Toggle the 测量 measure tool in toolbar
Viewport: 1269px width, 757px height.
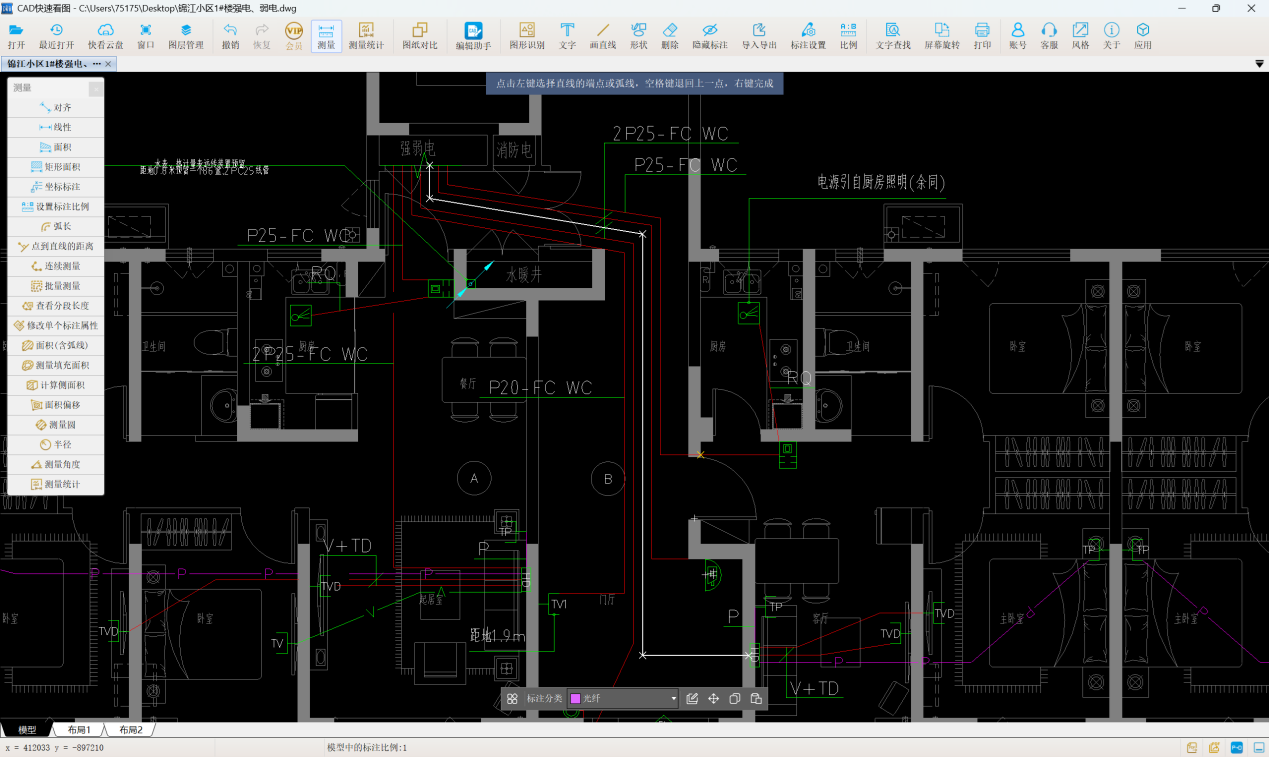pyautogui.click(x=326, y=36)
